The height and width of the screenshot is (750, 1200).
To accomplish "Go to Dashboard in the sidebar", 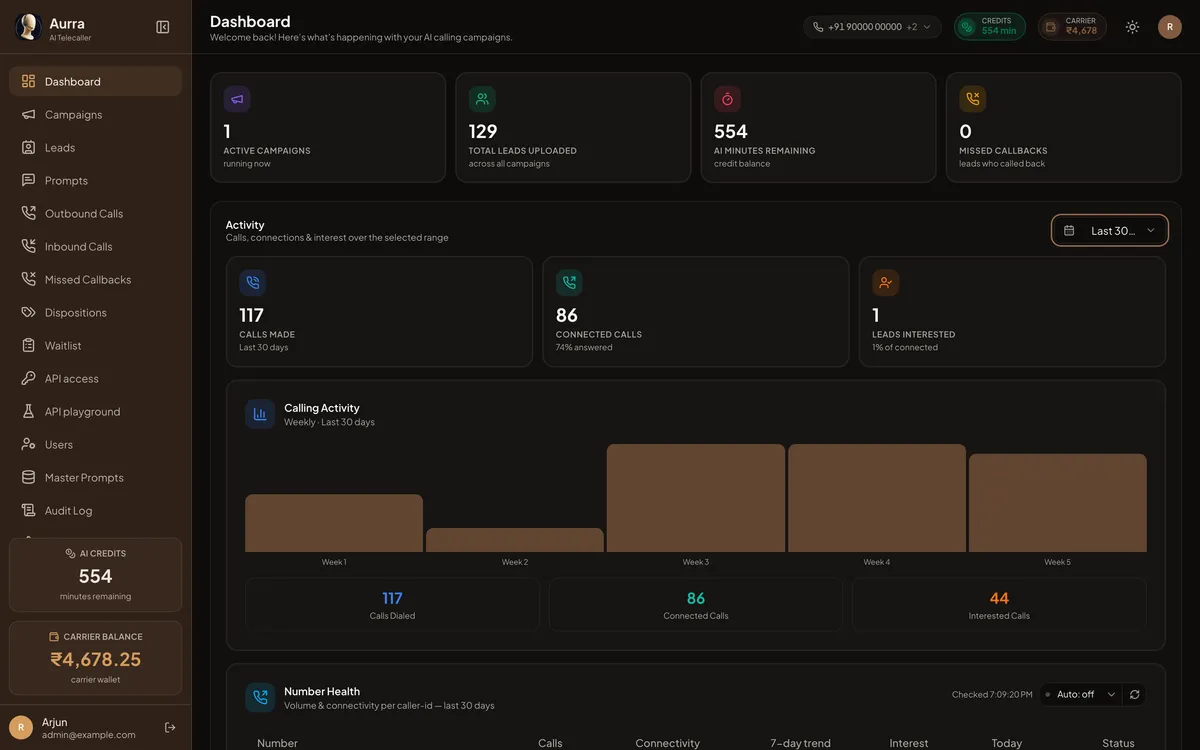I will [x=95, y=81].
